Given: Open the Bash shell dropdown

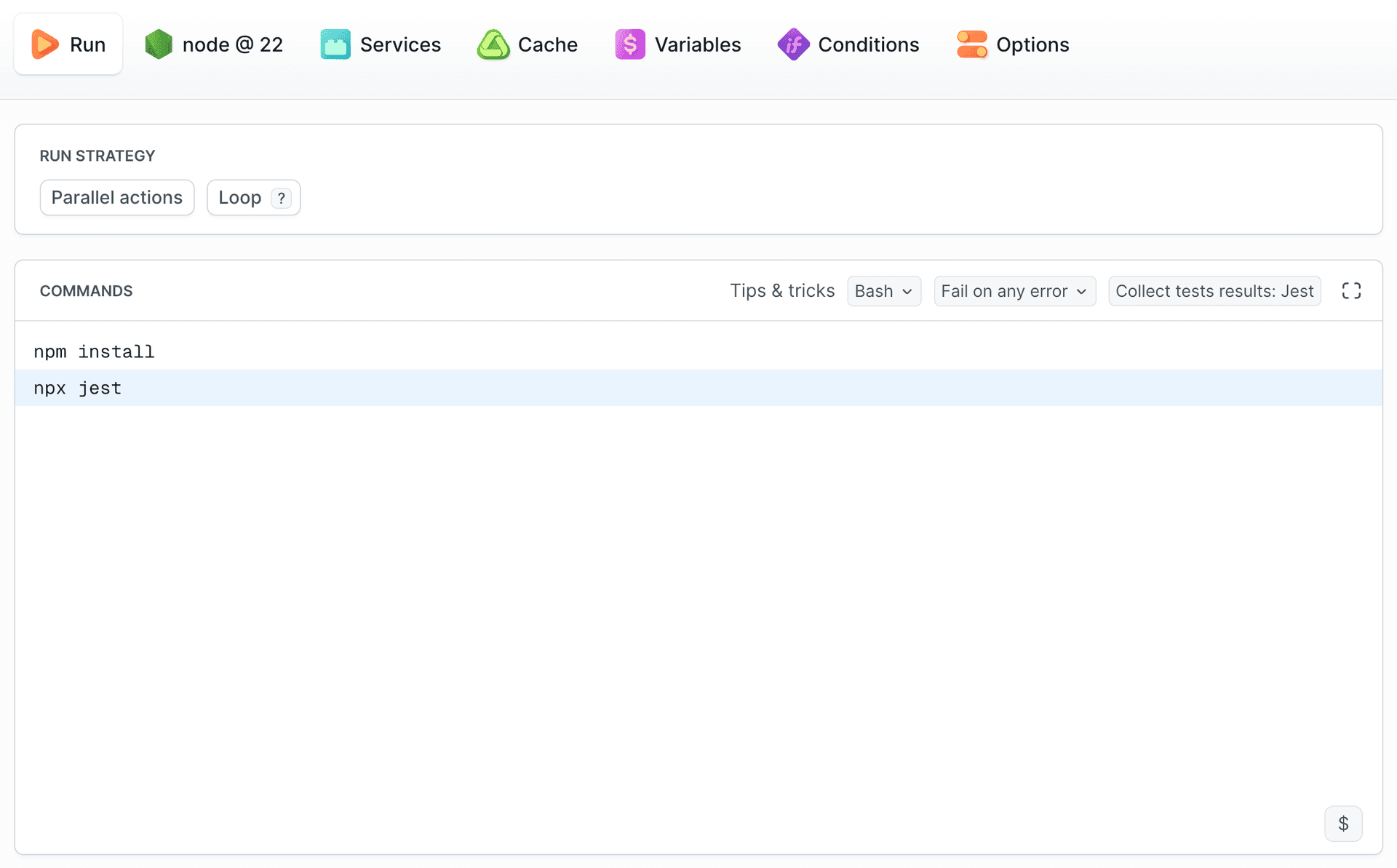Looking at the screenshot, I should 883,290.
